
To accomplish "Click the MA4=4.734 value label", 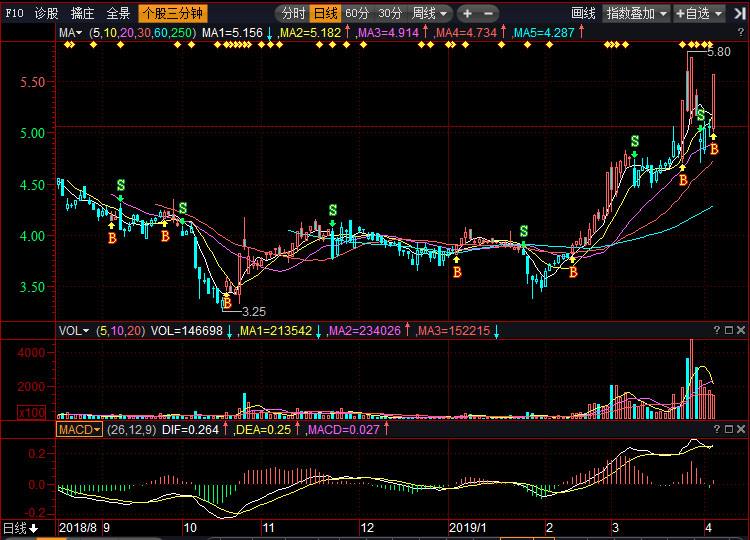I will 466,33.
